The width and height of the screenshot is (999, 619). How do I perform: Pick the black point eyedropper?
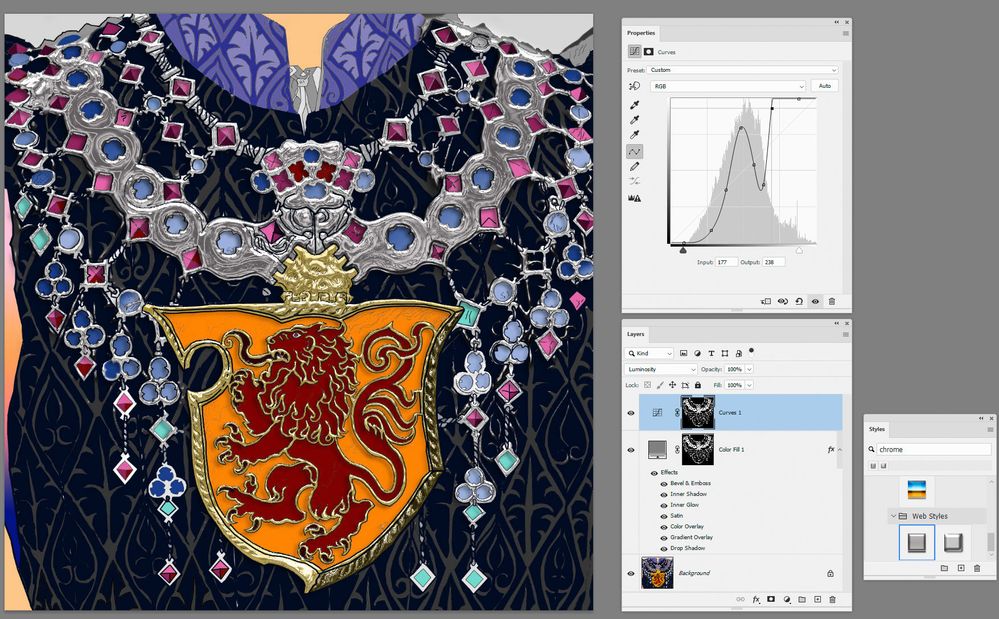634,104
